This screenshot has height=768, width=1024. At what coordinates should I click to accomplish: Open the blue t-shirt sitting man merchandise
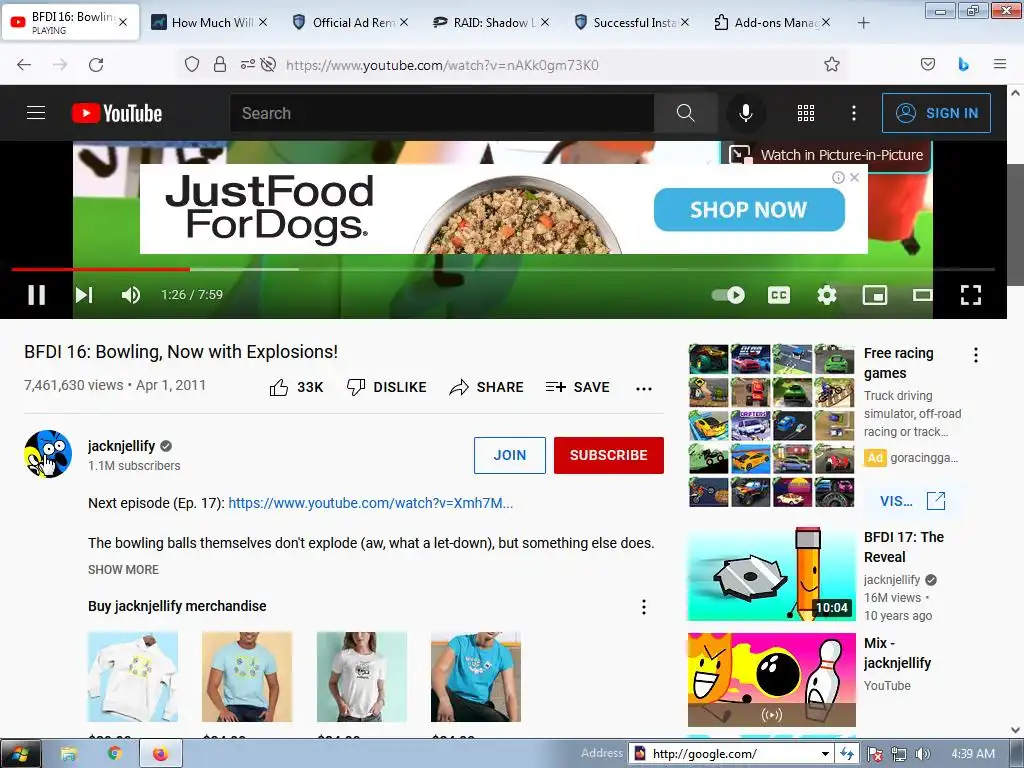click(x=476, y=677)
